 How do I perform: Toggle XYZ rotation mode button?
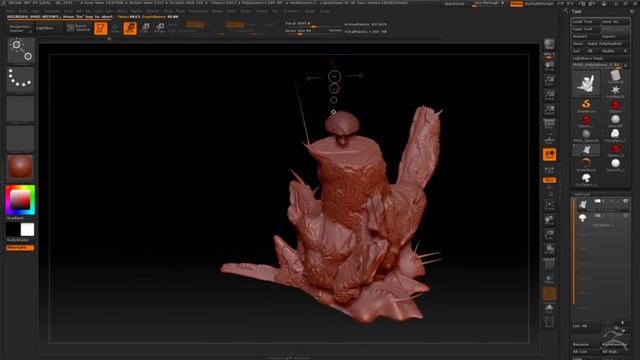(549, 180)
